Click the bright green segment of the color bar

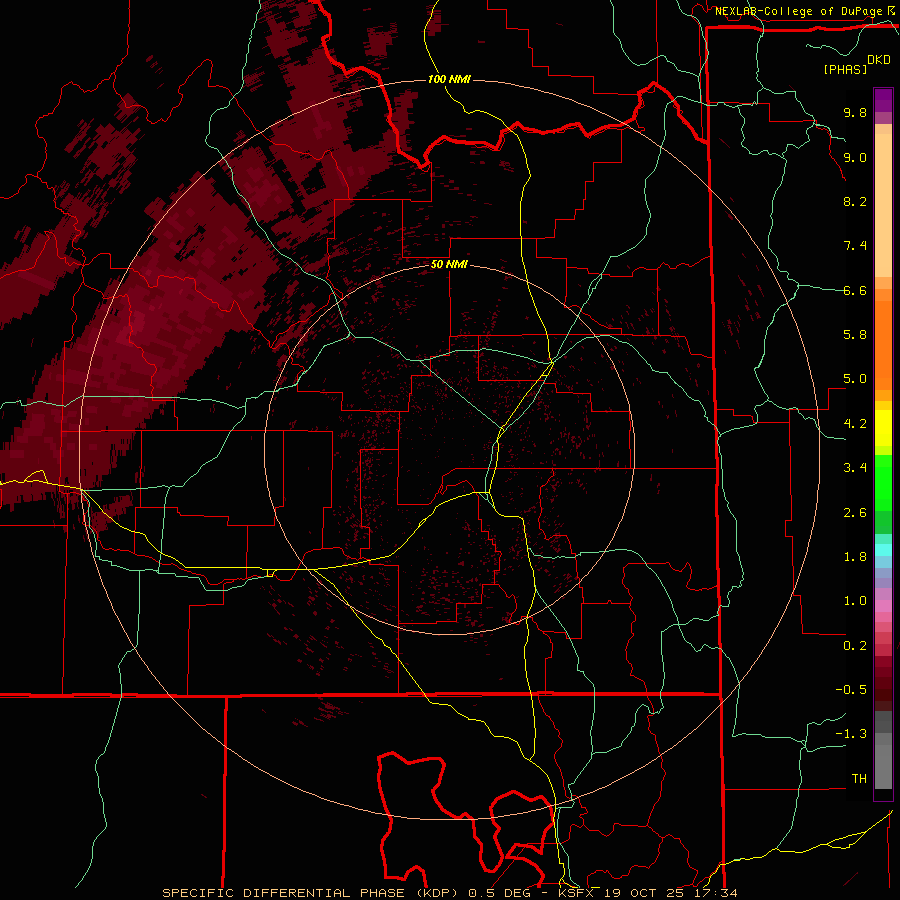(x=883, y=482)
